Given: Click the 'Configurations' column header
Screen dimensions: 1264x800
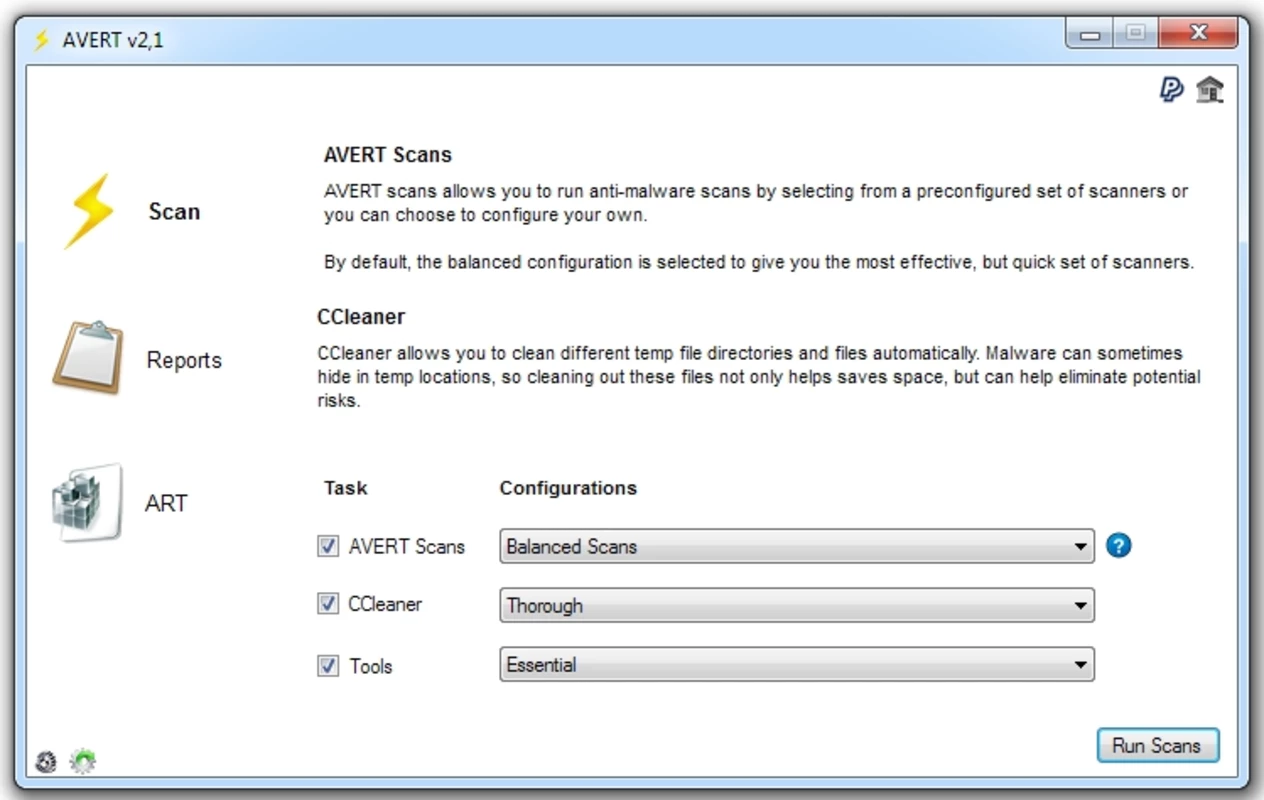Looking at the screenshot, I should tap(568, 488).
